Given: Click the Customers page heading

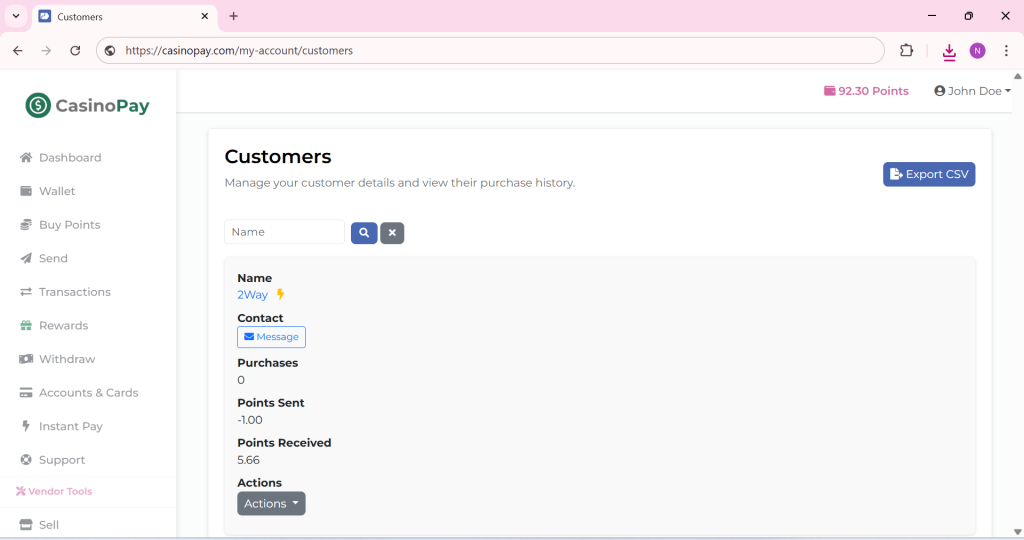Looking at the screenshot, I should coord(278,157).
